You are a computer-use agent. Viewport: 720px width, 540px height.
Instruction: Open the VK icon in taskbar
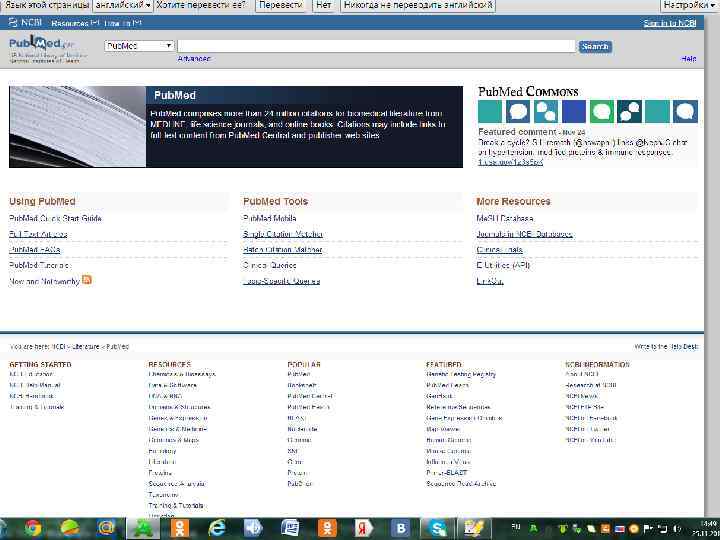401,528
